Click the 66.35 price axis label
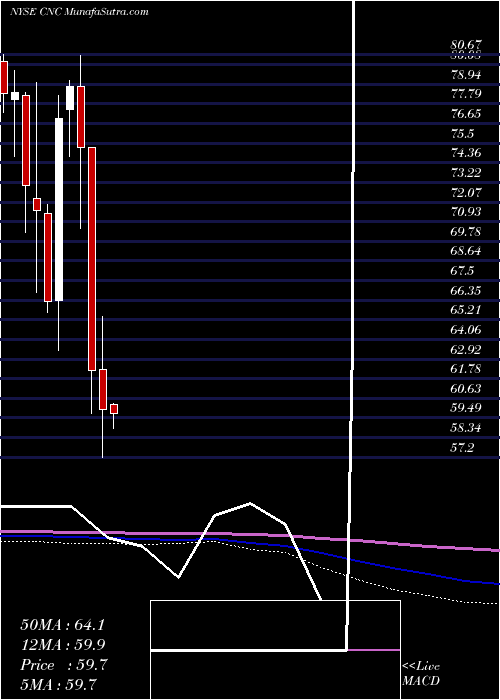 point(466,291)
